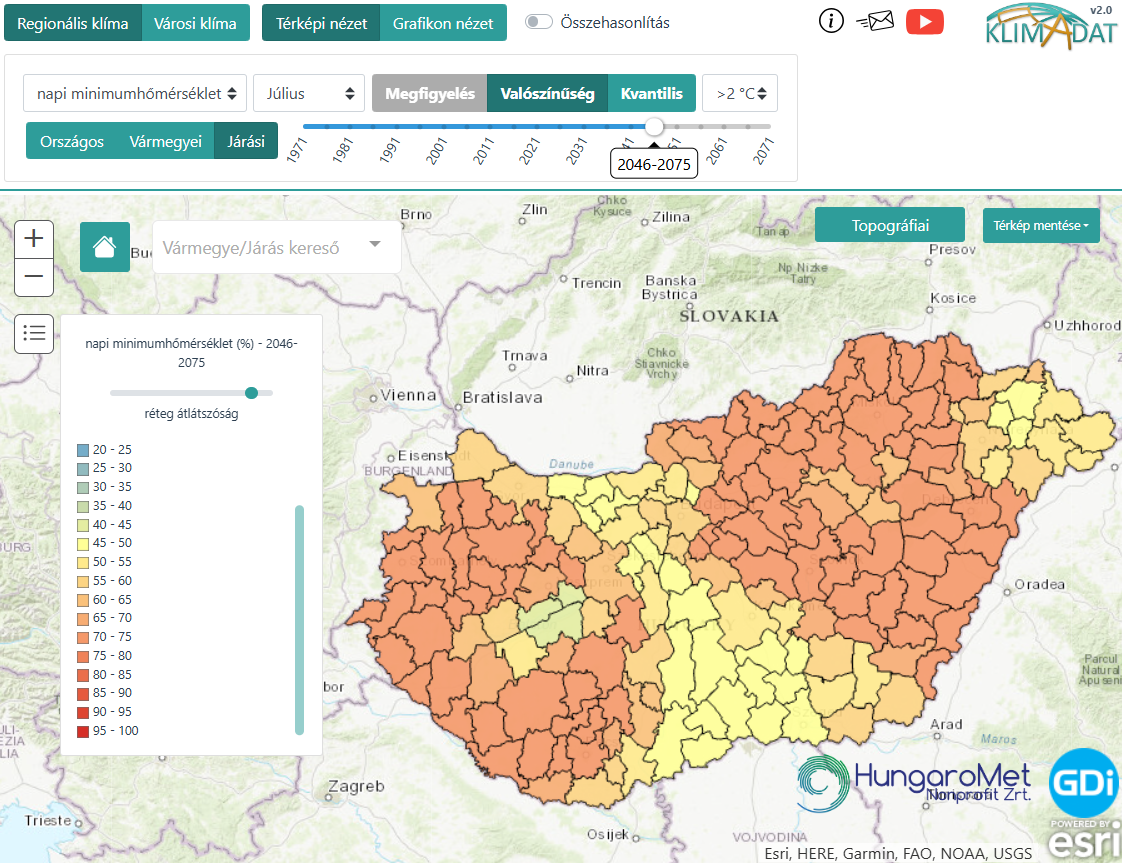This screenshot has width=1122, height=863.
Task: Click the 35 - 40 legend swatch
Action: [83, 507]
